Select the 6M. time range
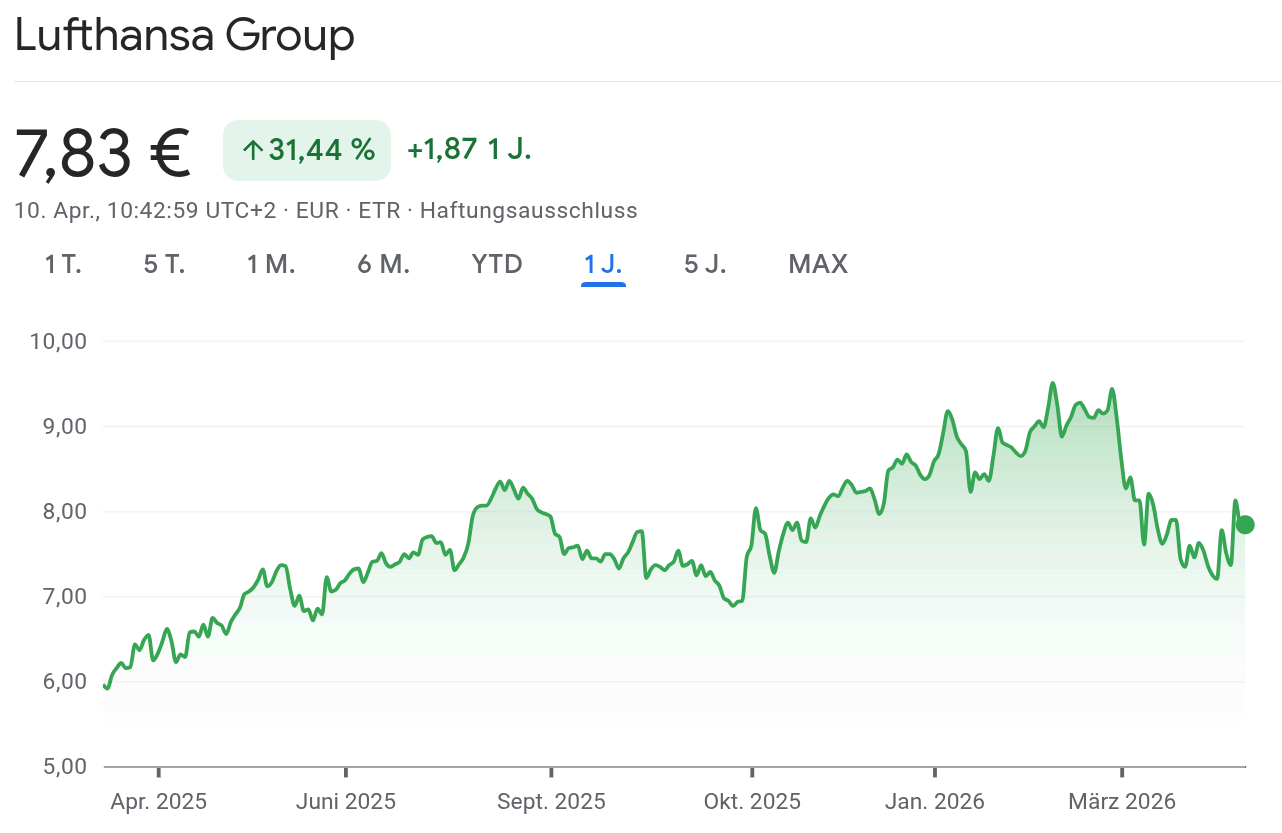Viewport: 1282px width, 833px height. click(384, 264)
